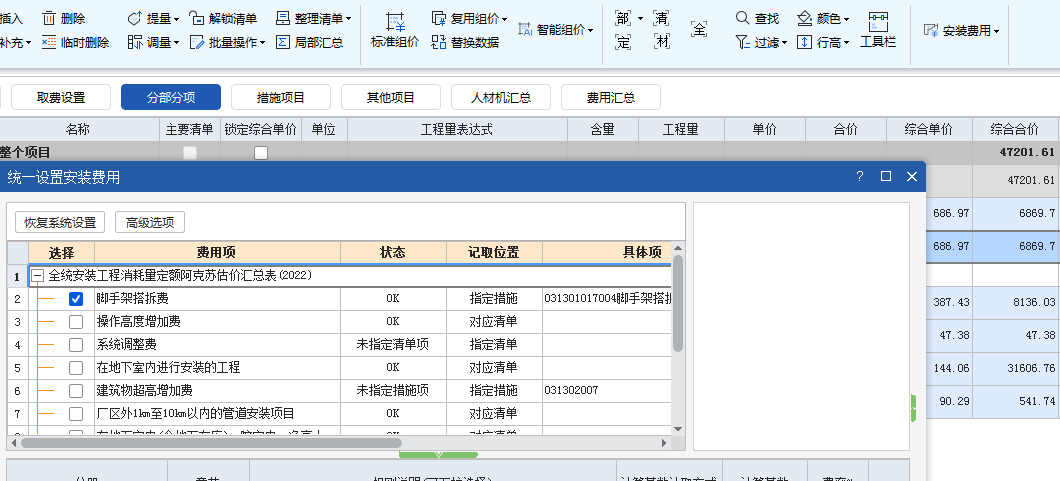Check 建筑物超高增加费 checkbox
Screen dimensions: 1060x481
[76, 390]
